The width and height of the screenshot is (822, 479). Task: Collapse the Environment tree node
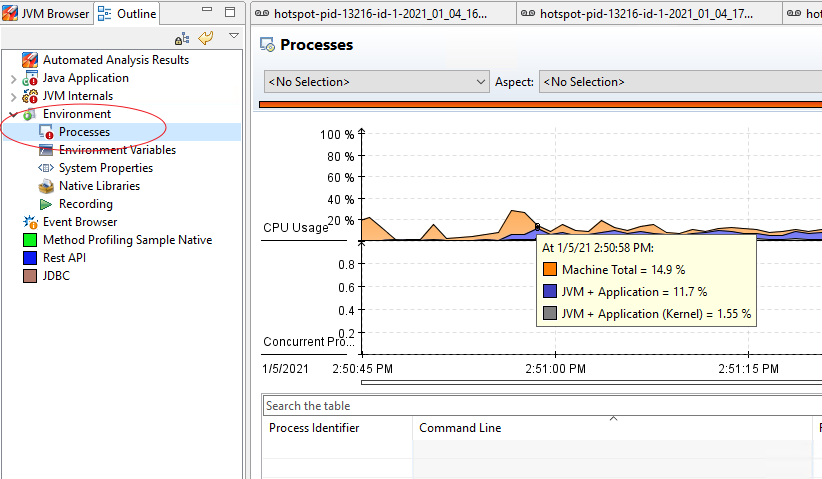tap(13, 114)
